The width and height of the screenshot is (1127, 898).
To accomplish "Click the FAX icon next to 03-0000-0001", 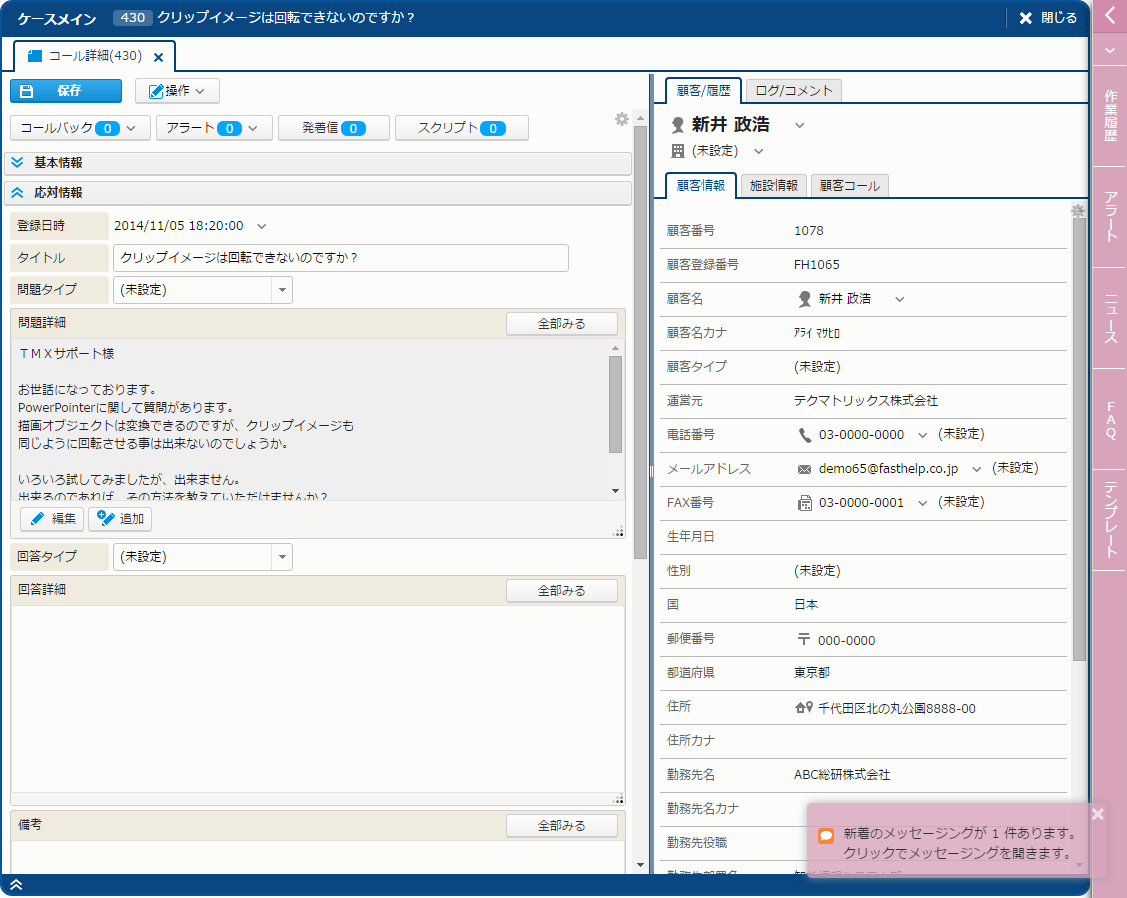I will pos(805,503).
